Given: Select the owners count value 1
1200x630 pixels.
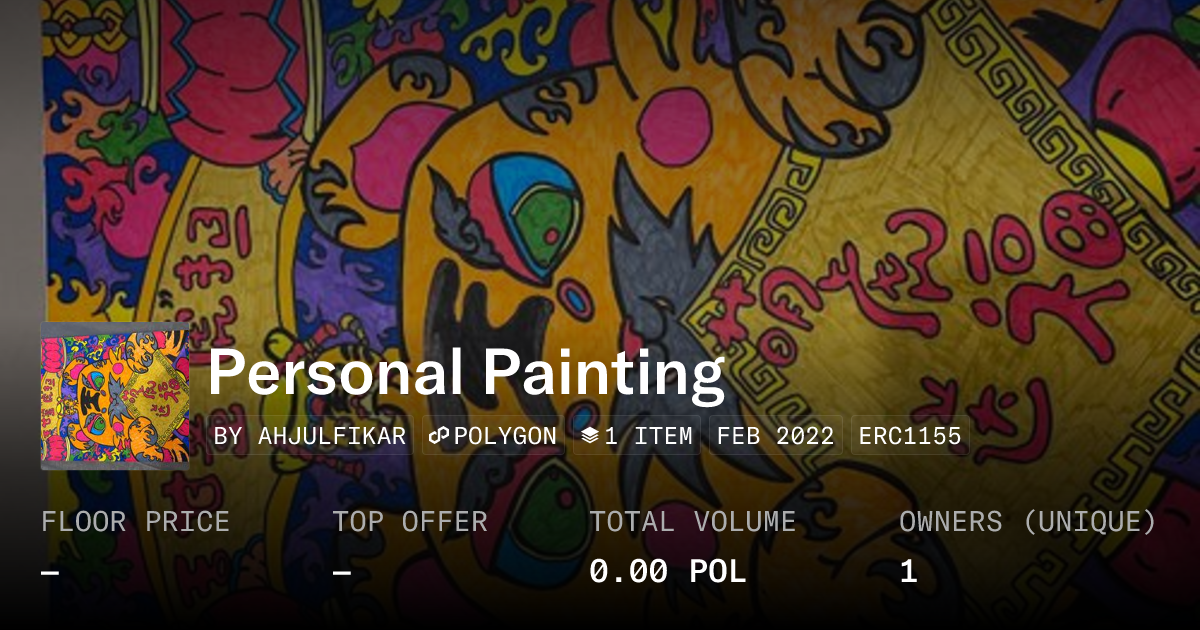Looking at the screenshot, I should tap(908, 572).
